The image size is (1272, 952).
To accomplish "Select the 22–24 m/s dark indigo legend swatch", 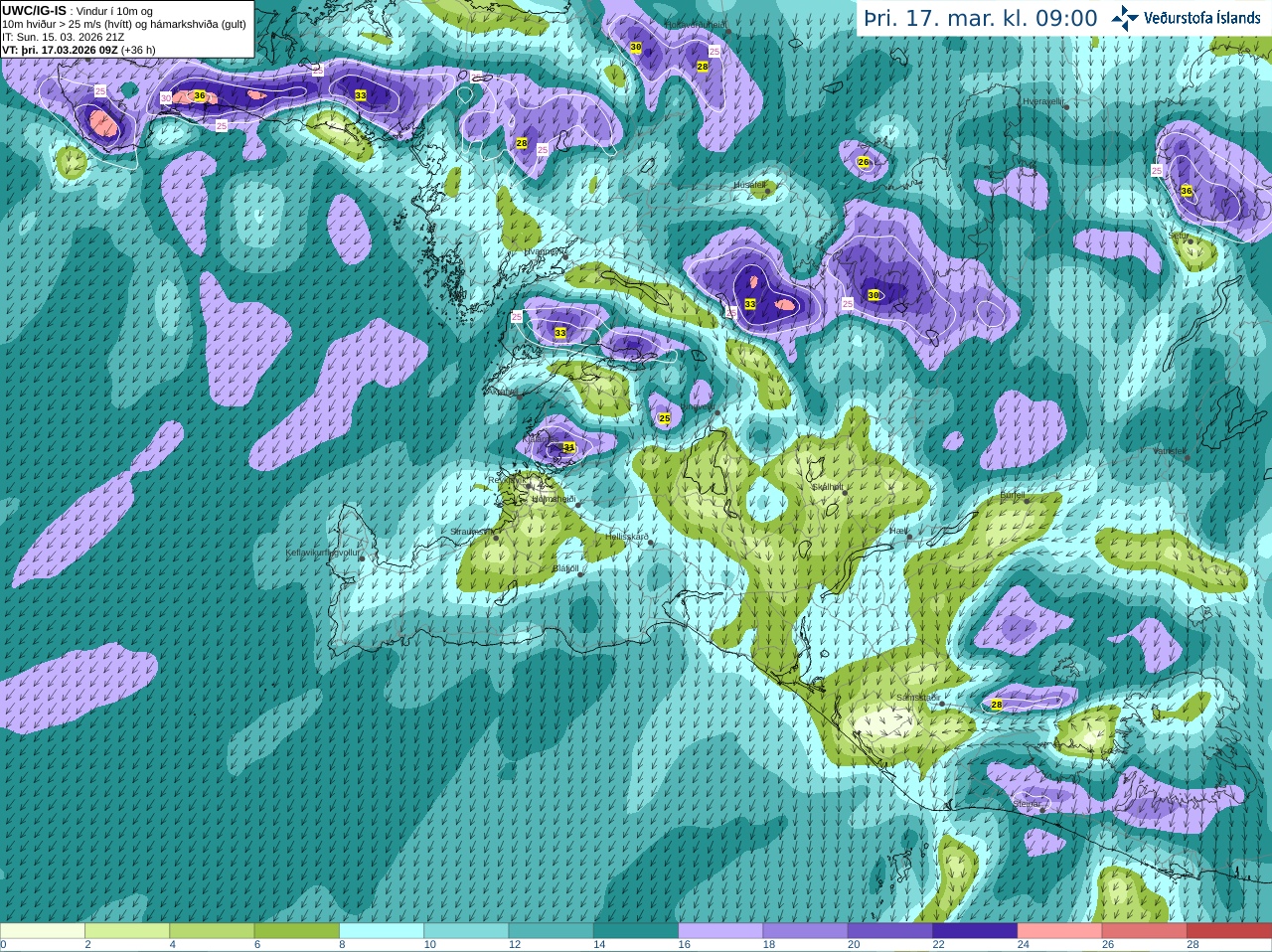I will pos(975,930).
